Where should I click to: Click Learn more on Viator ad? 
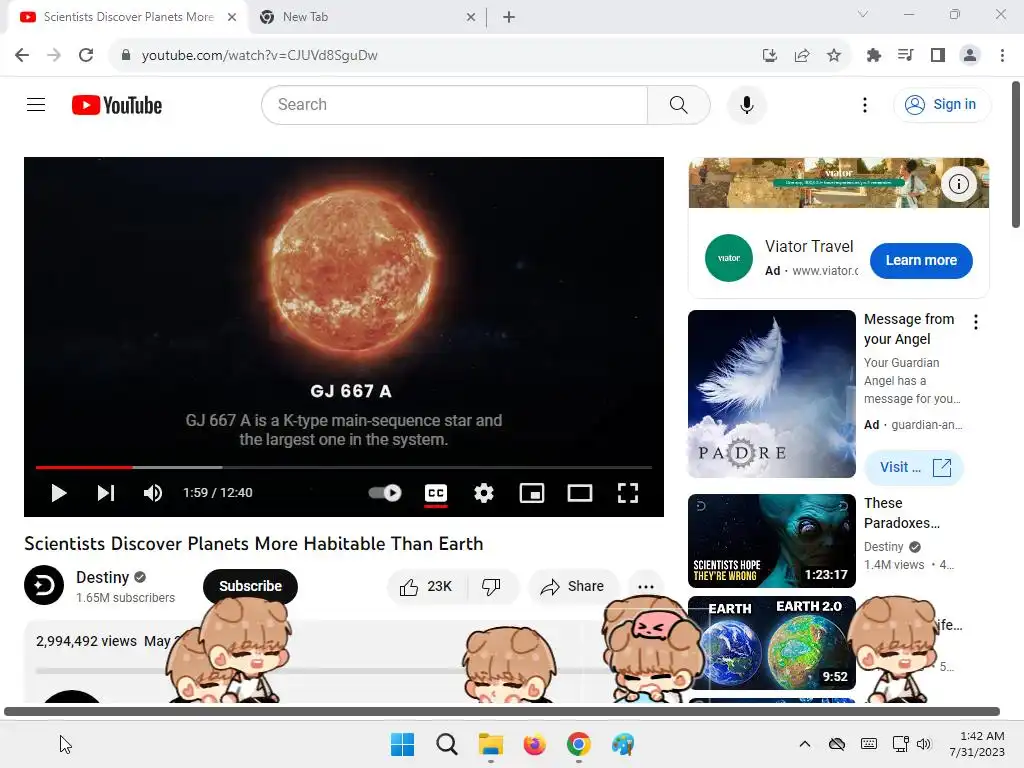(x=921, y=260)
